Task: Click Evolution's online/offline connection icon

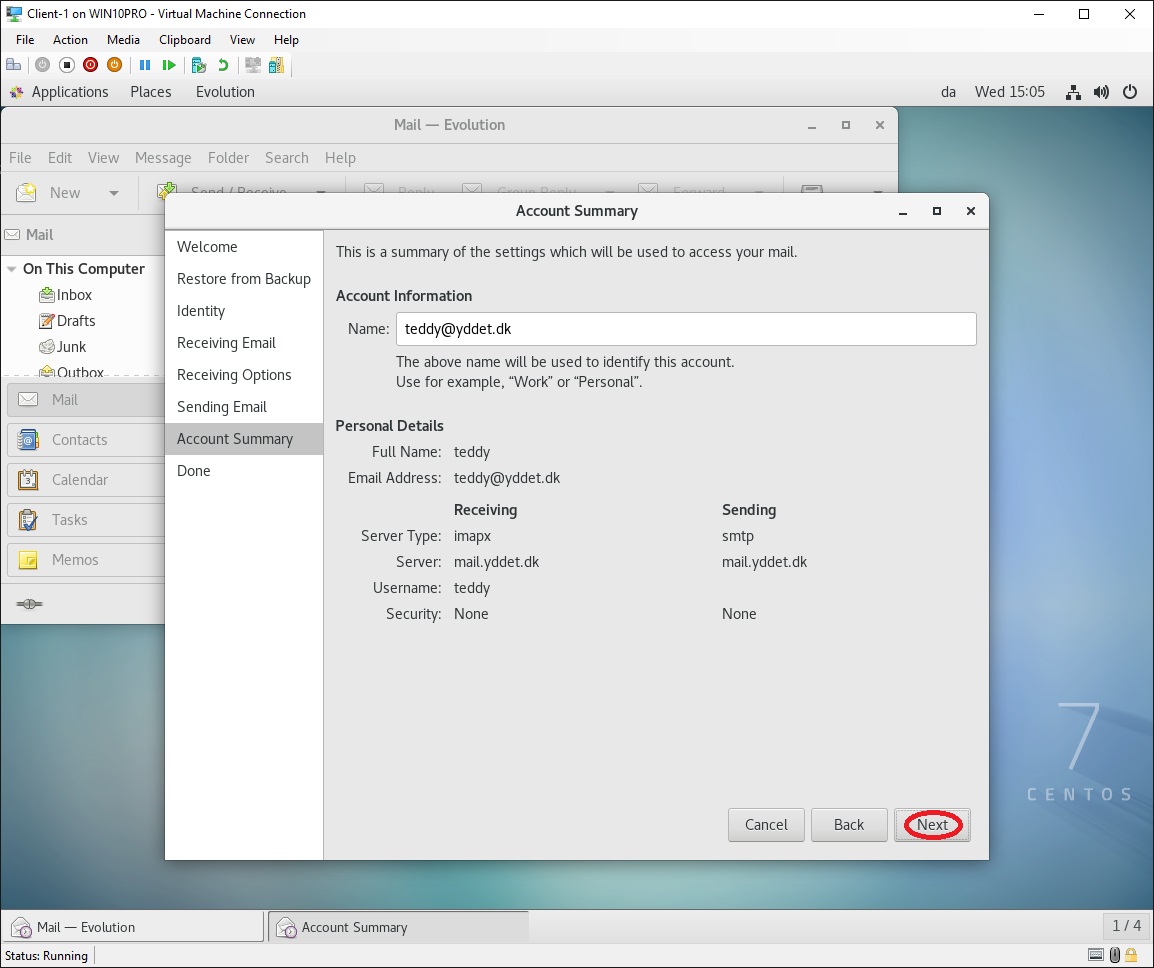Action: pyautogui.click(x=29, y=604)
